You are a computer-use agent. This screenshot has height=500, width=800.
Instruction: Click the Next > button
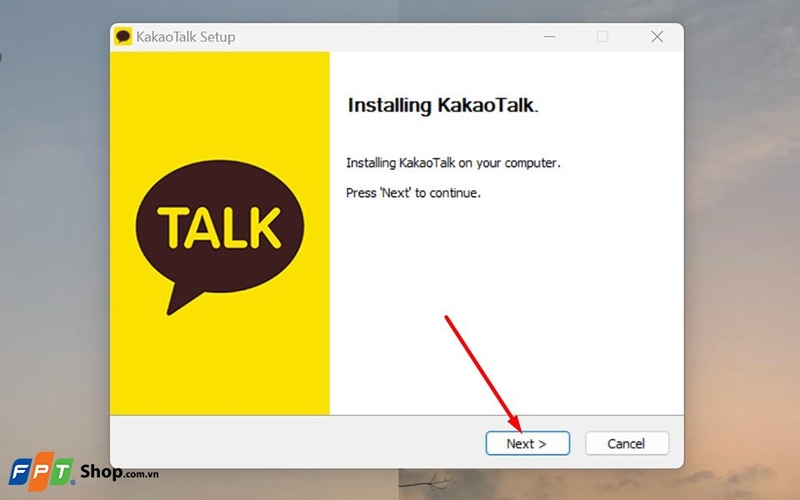pos(528,443)
